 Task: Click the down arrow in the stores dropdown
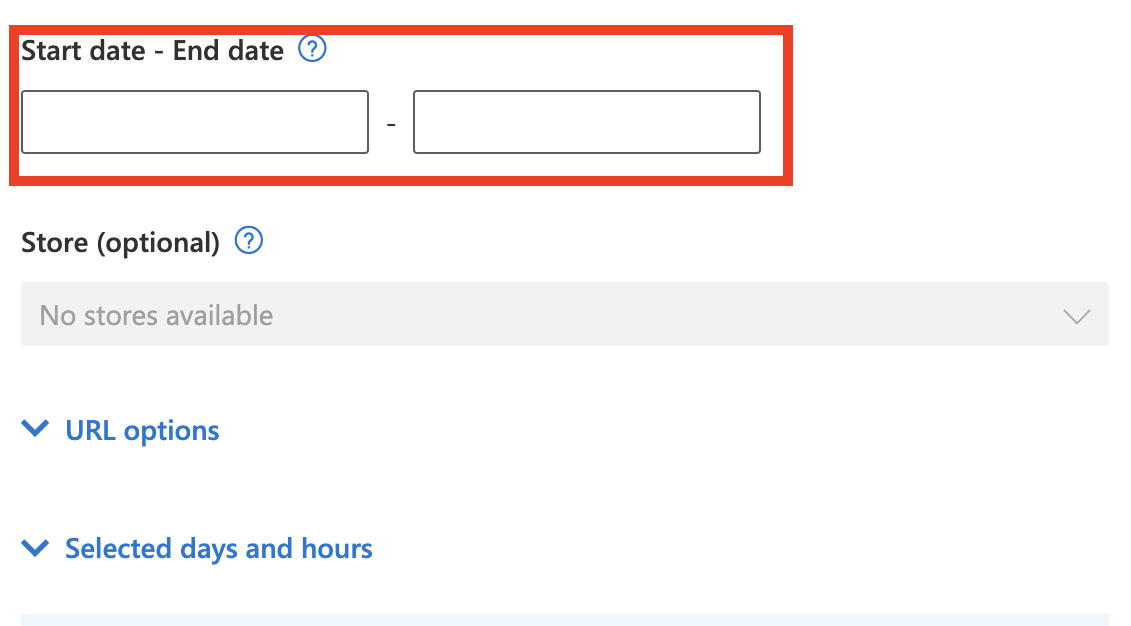pos(1076,316)
